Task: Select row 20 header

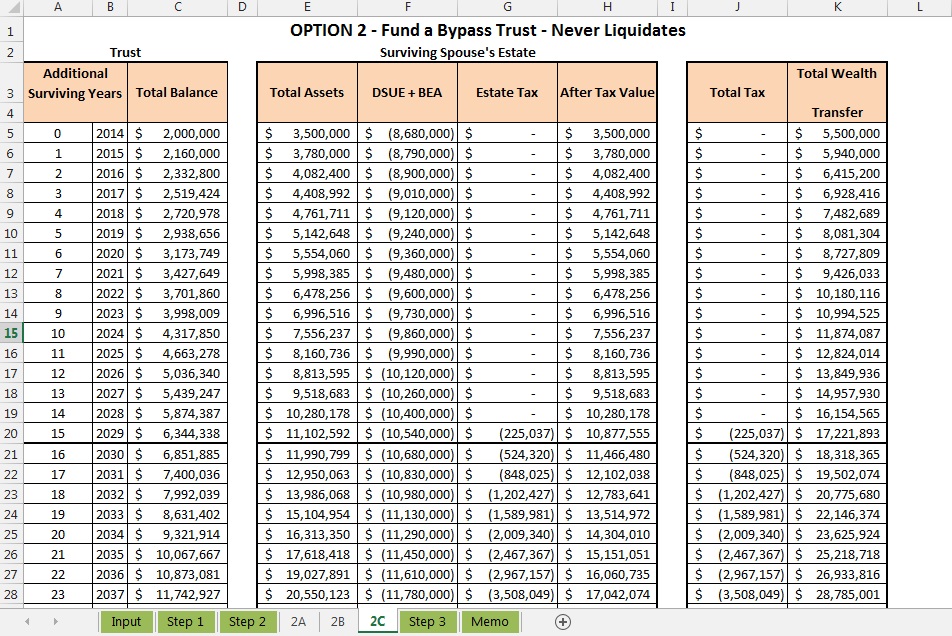Action: 10,433
